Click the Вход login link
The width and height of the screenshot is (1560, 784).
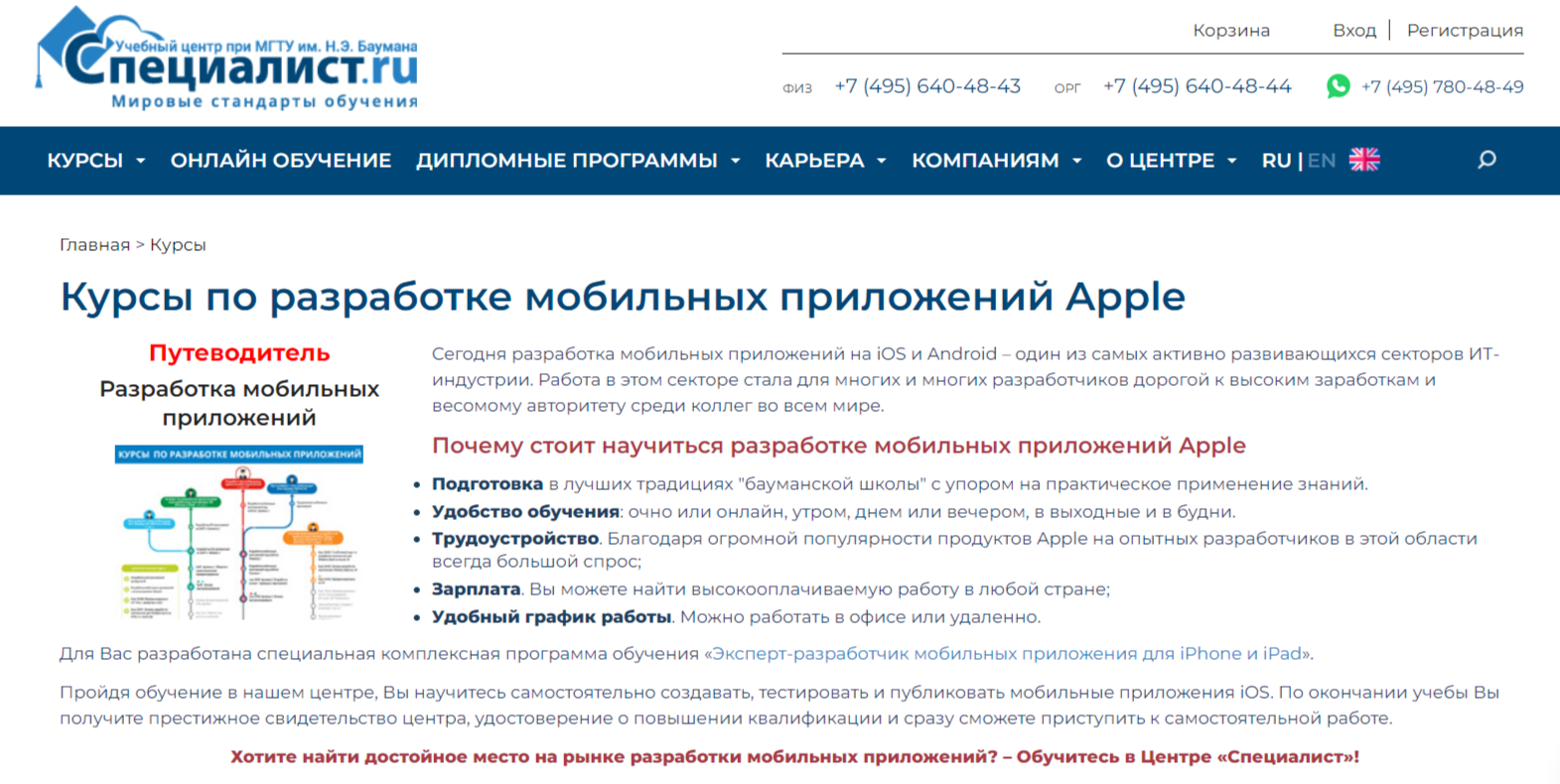(1354, 31)
